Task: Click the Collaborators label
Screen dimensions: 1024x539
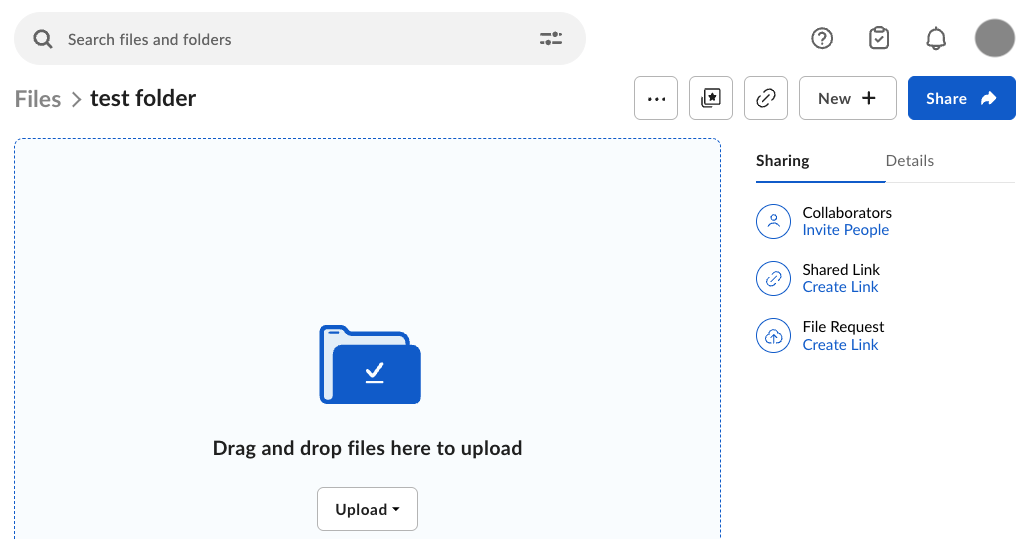Action: tap(846, 213)
